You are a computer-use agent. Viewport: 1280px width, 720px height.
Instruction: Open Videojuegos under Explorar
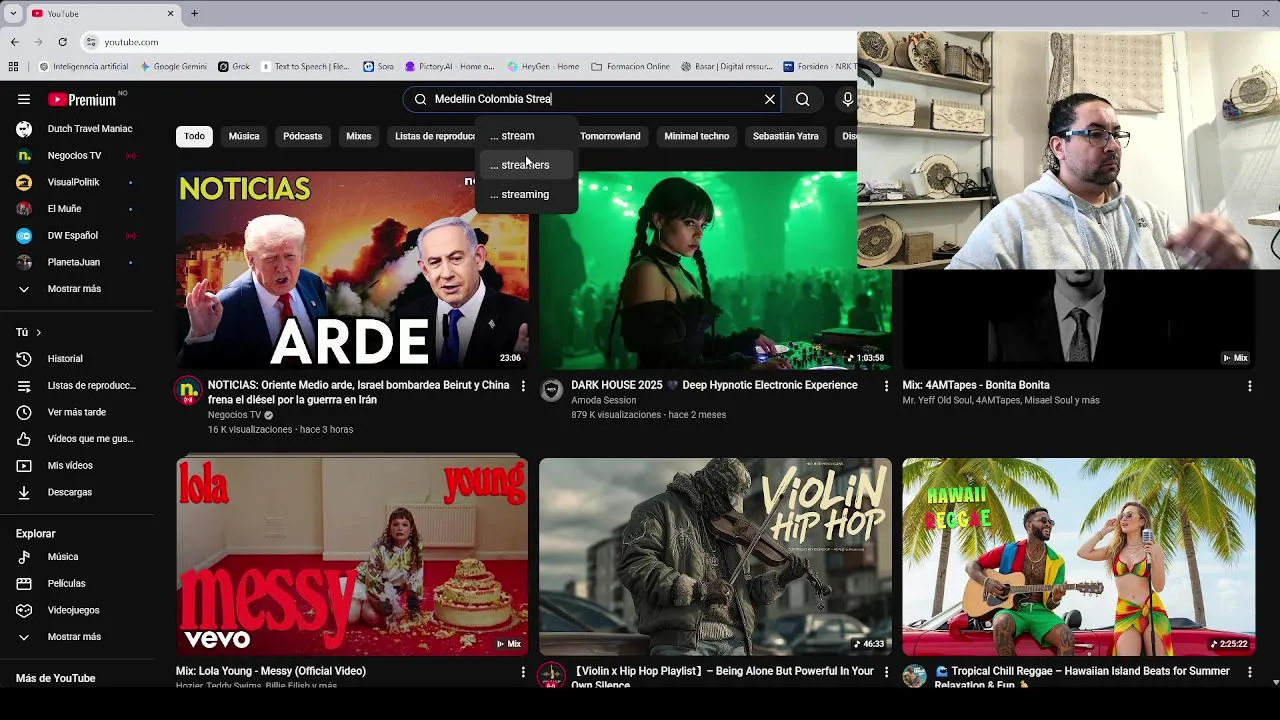click(x=76, y=610)
